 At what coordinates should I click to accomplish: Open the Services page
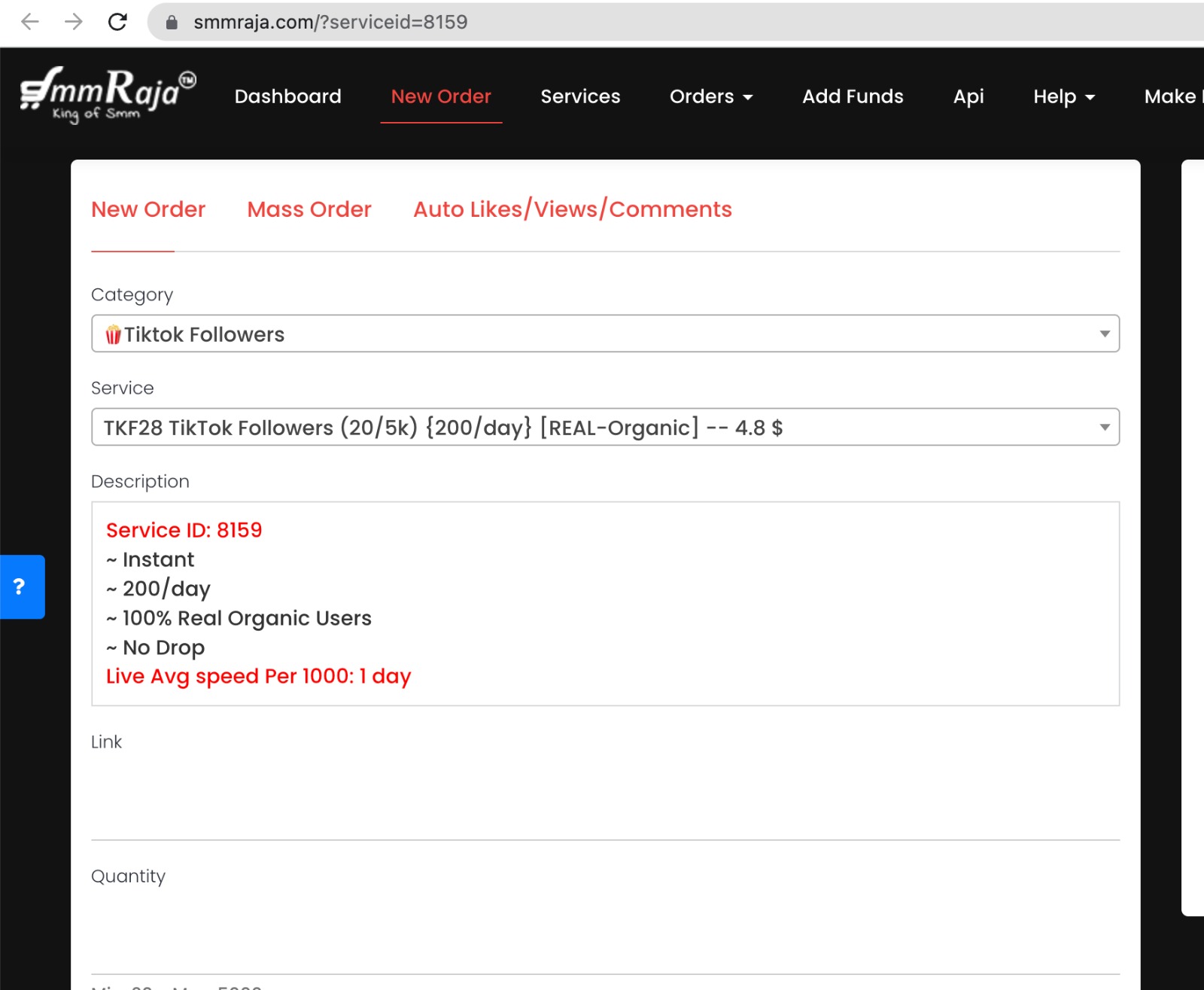point(580,96)
